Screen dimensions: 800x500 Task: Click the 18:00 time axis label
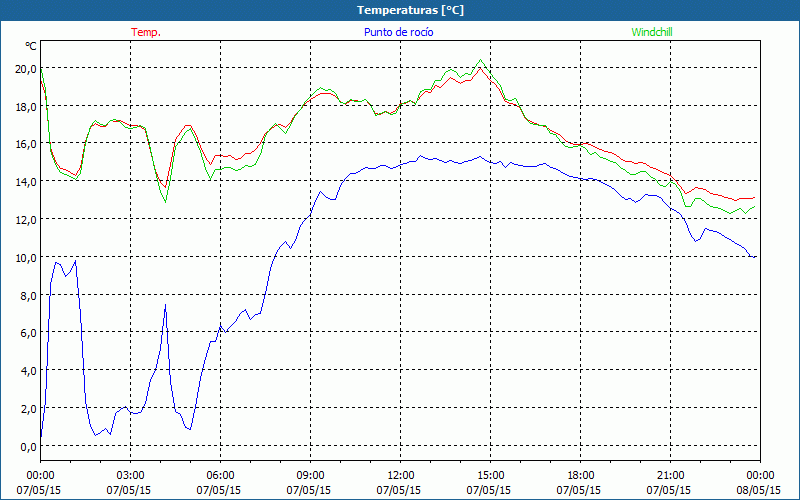[580, 476]
